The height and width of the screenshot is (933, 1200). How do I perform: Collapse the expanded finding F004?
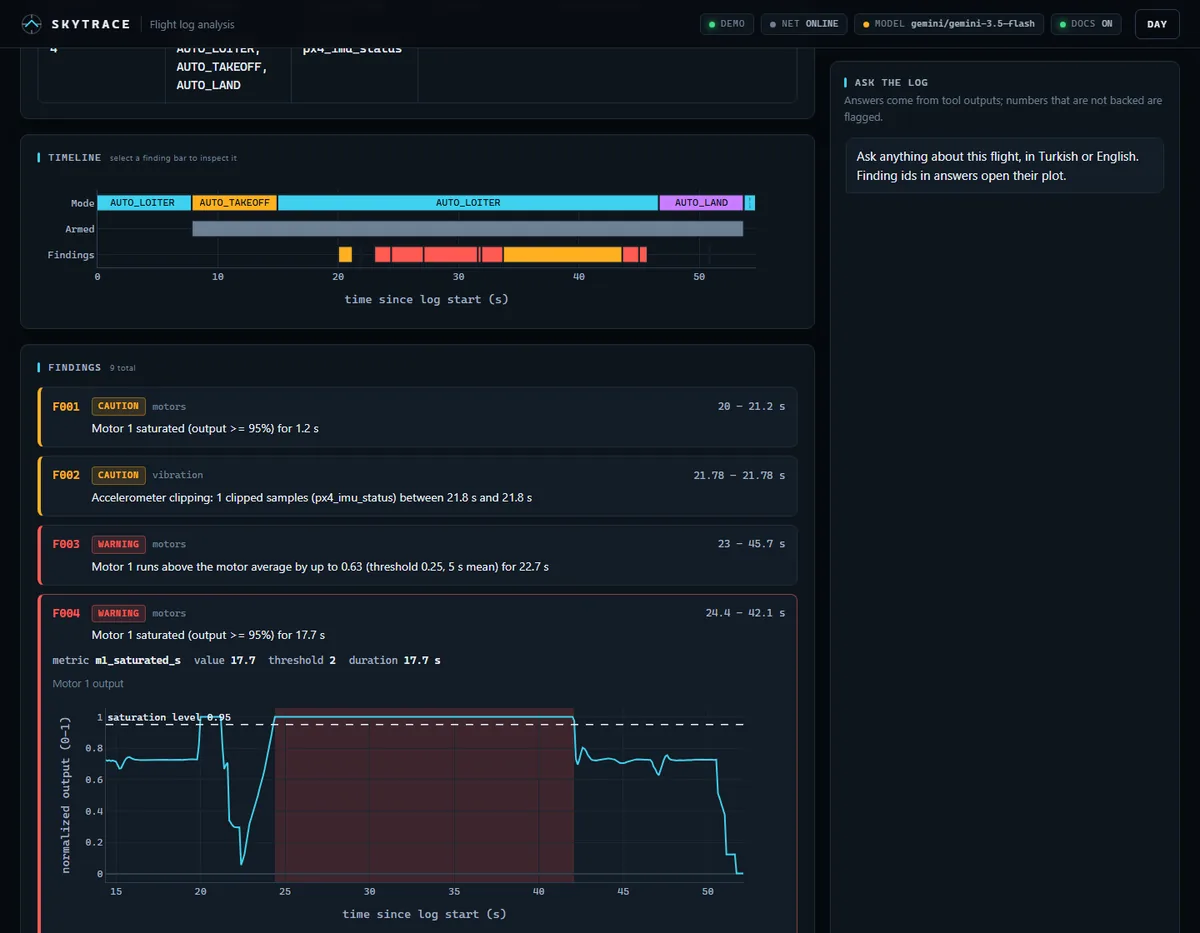(418, 622)
